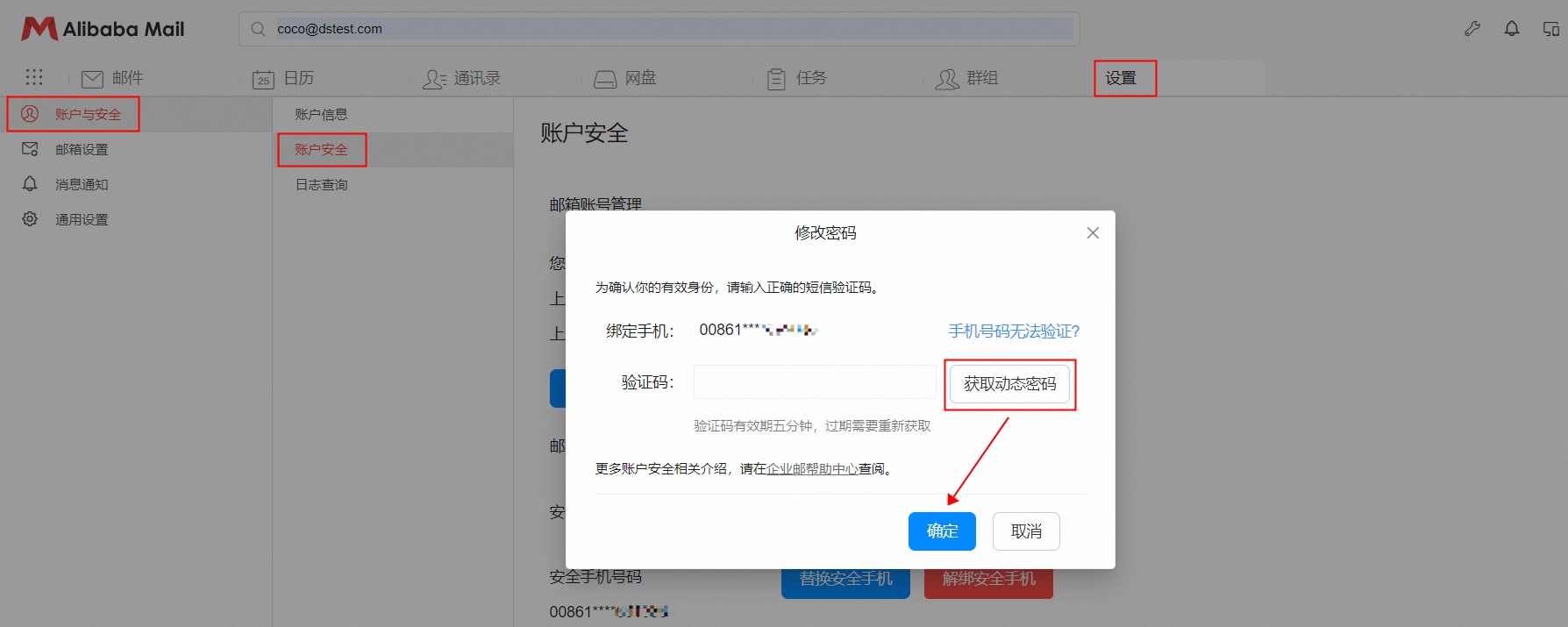Open the 设置 tab

(1121, 78)
